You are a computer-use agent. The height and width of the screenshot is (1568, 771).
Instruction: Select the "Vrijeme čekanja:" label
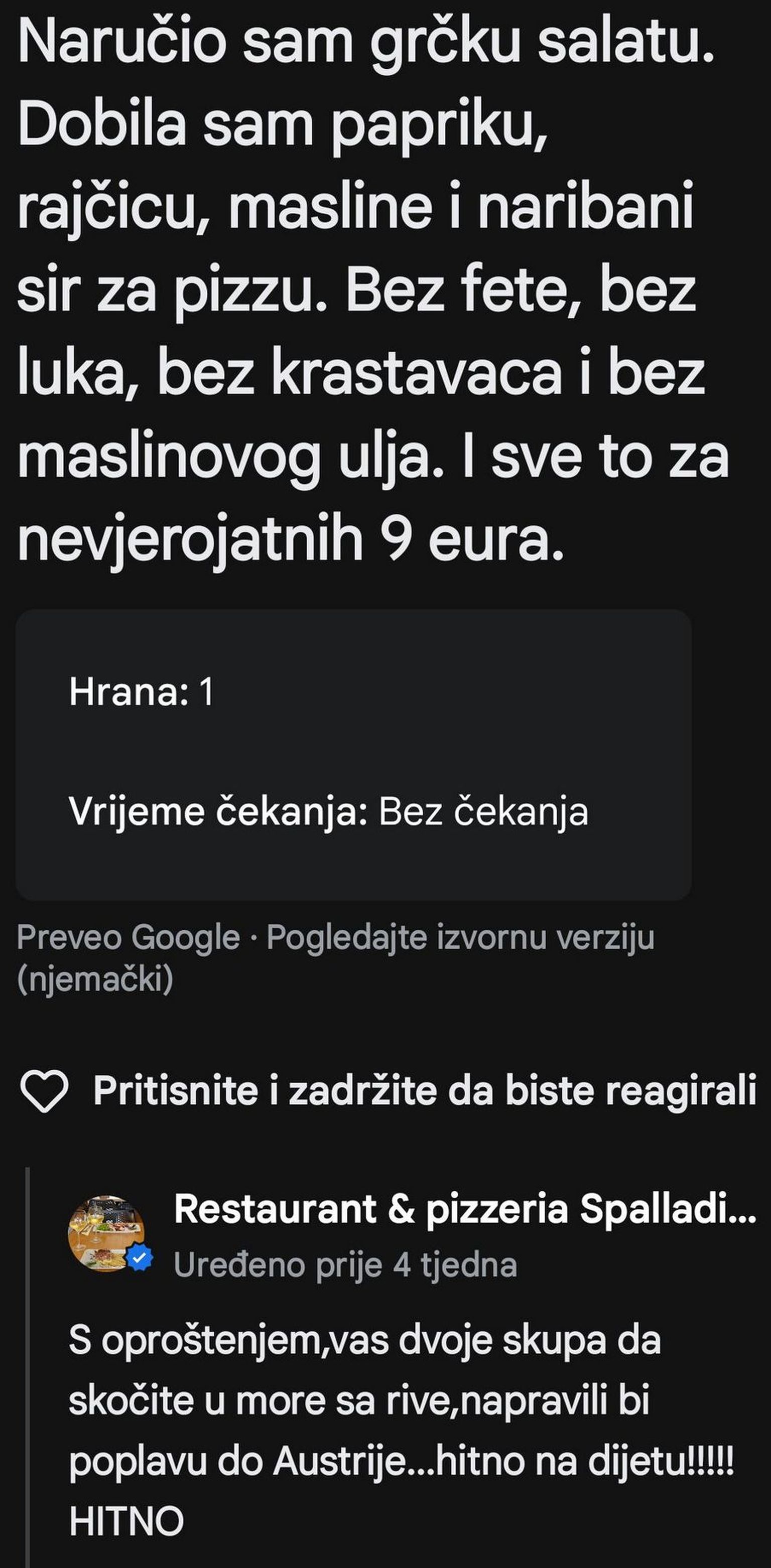point(218,811)
